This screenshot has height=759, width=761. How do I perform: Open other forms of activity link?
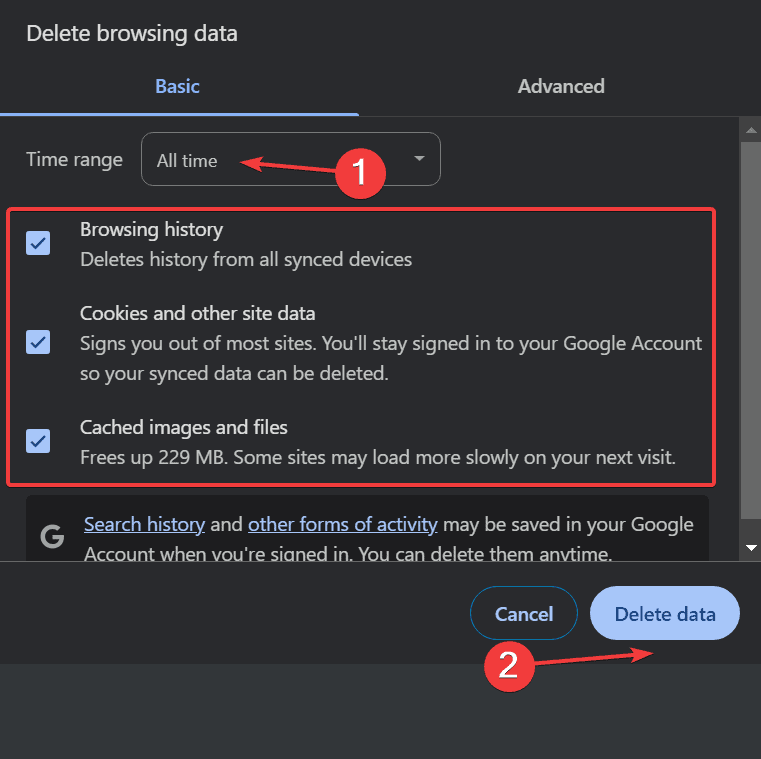[343, 525]
